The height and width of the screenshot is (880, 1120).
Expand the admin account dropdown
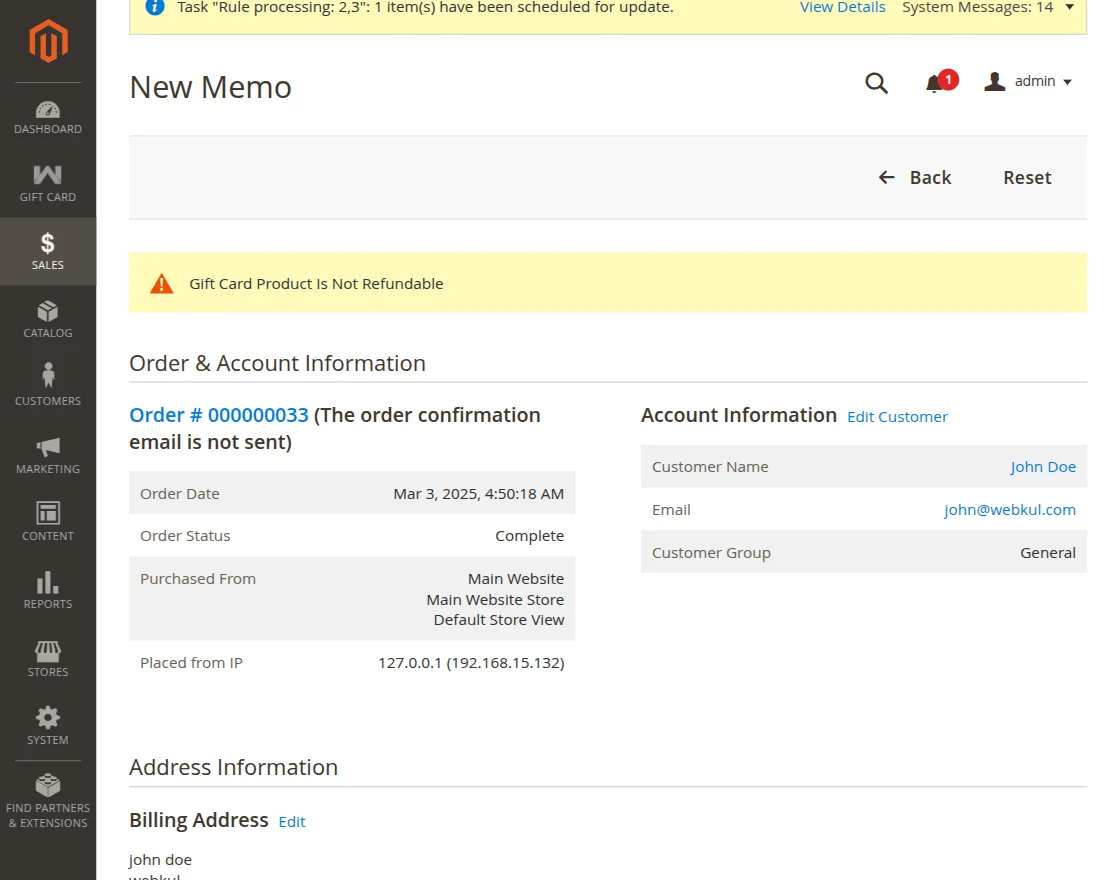(x=1029, y=82)
